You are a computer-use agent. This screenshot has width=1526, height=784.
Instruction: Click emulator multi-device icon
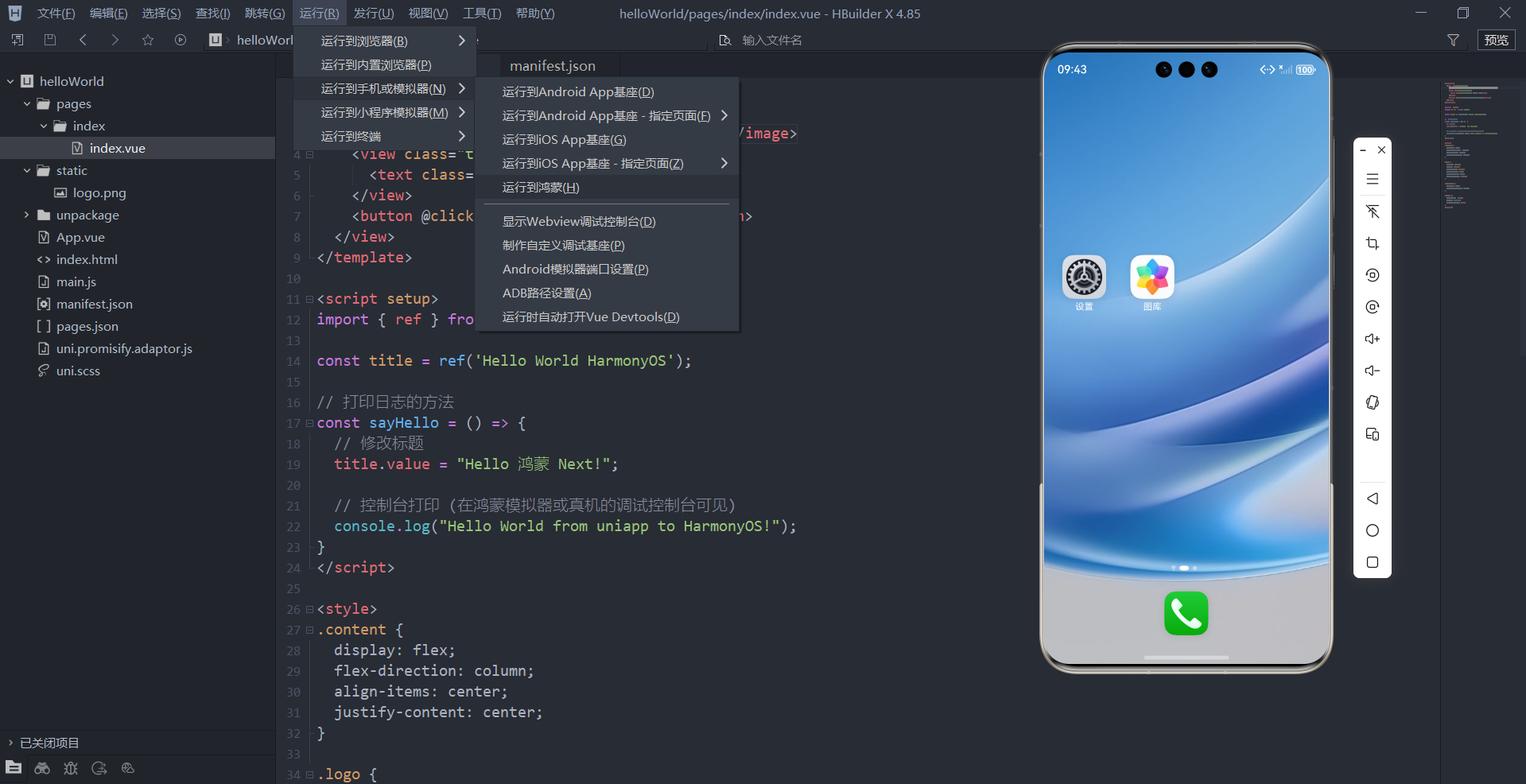1373,434
